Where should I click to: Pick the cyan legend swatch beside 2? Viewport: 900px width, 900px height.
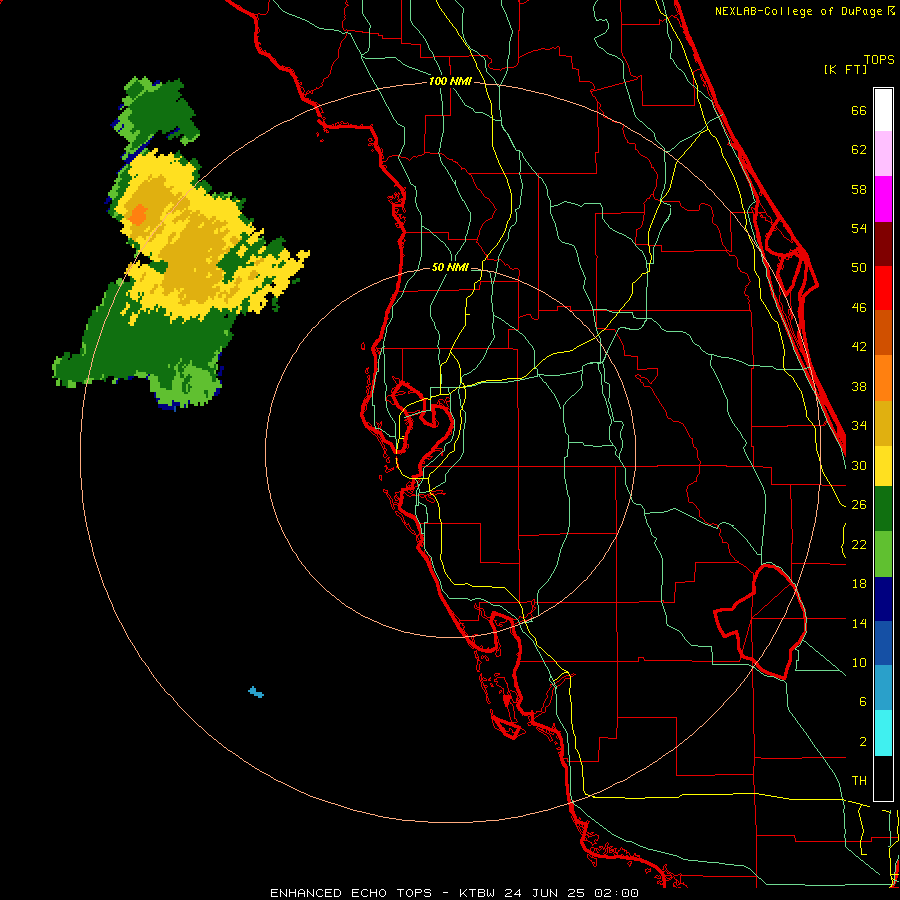click(x=883, y=733)
